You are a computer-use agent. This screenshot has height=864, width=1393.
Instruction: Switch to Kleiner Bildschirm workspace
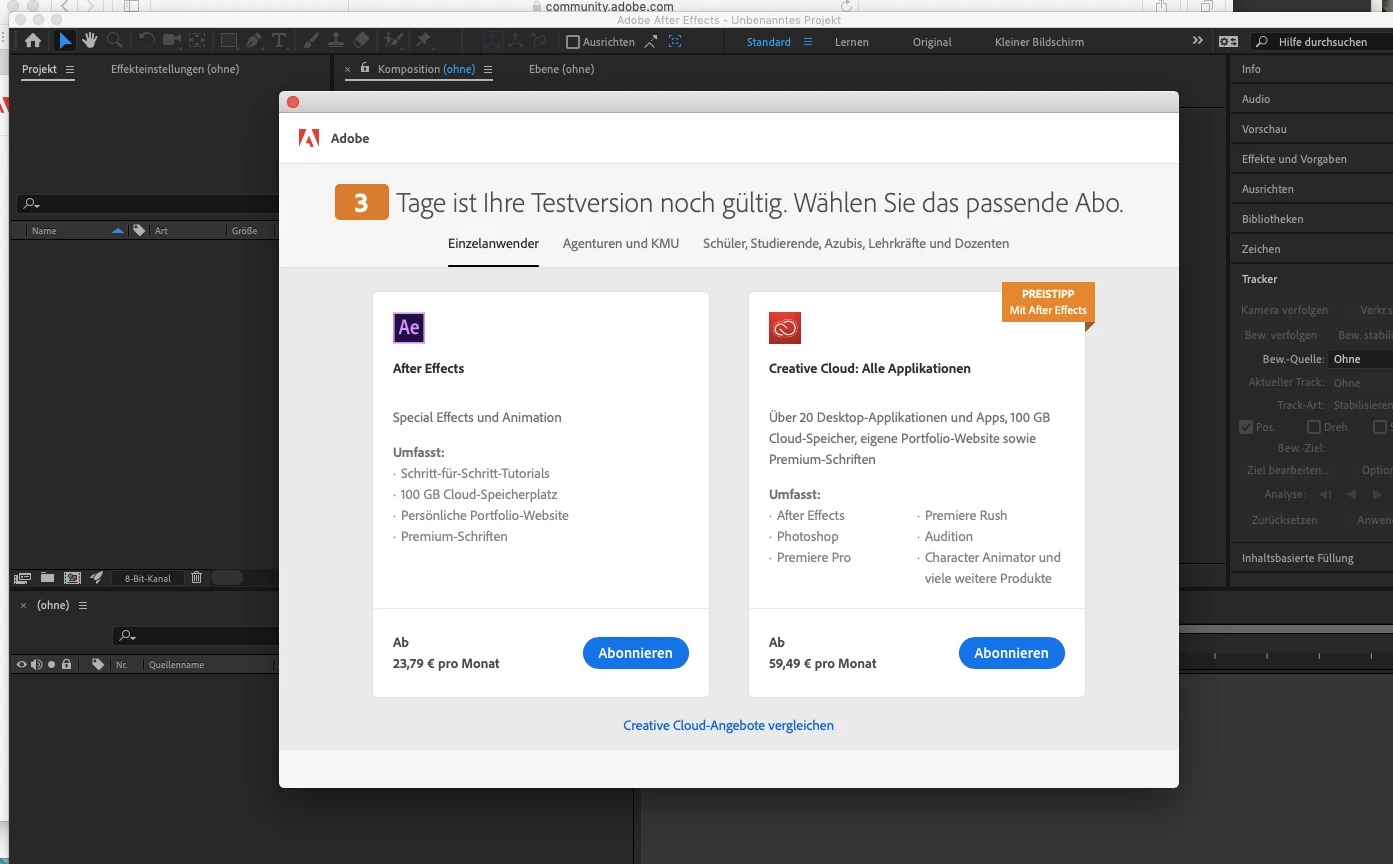(1039, 42)
